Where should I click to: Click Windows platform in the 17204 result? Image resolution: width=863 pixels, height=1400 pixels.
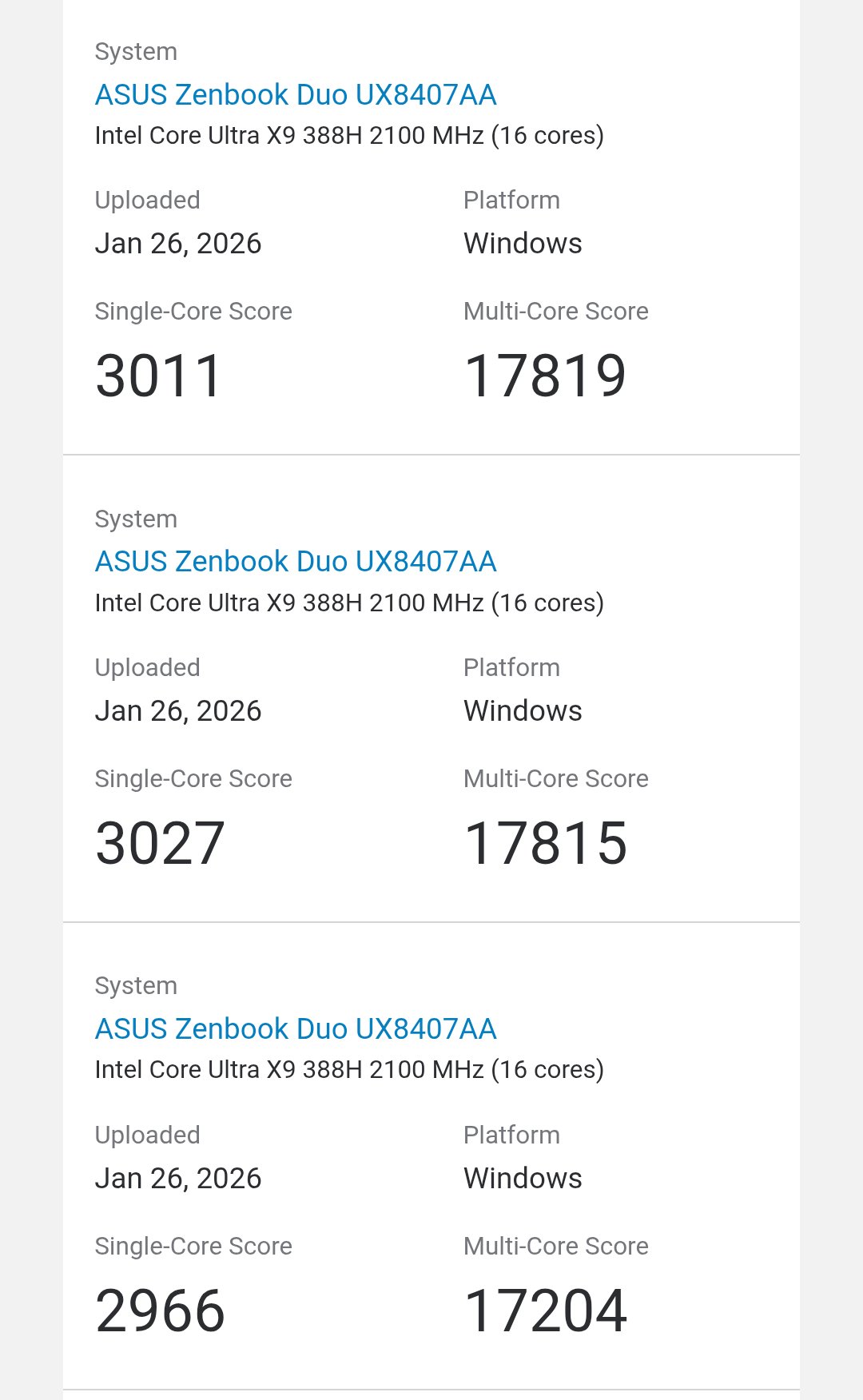pyautogui.click(x=523, y=1179)
